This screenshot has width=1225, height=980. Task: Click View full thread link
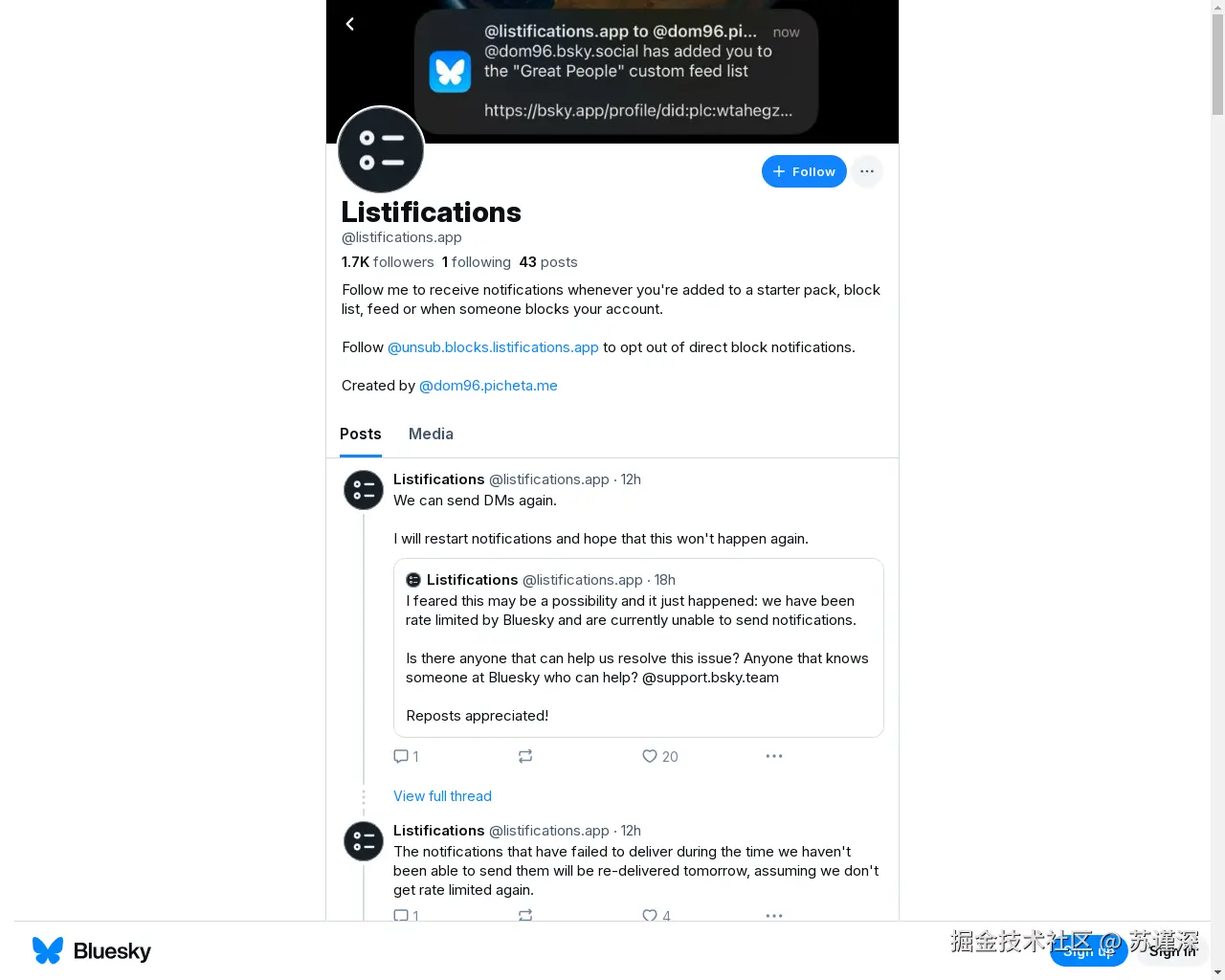click(442, 796)
